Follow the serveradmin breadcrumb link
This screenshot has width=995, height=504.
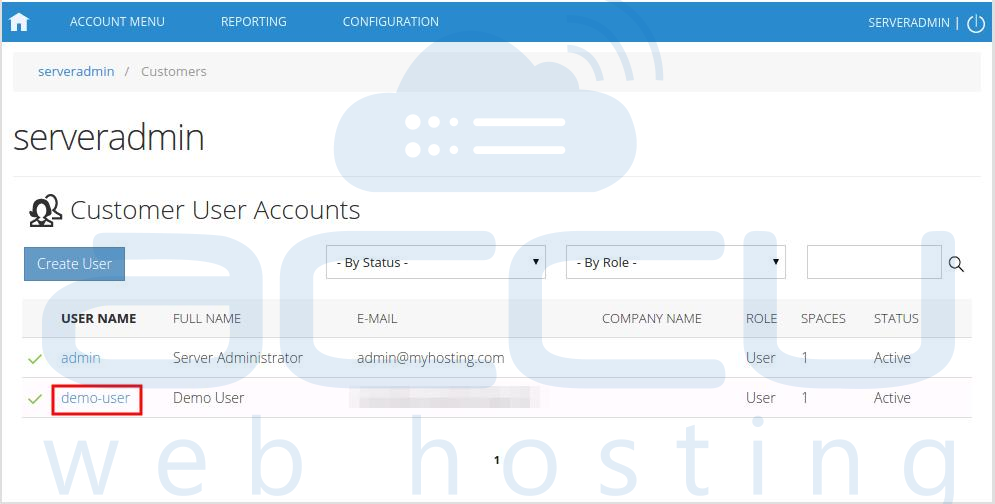(x=76, y=71)
